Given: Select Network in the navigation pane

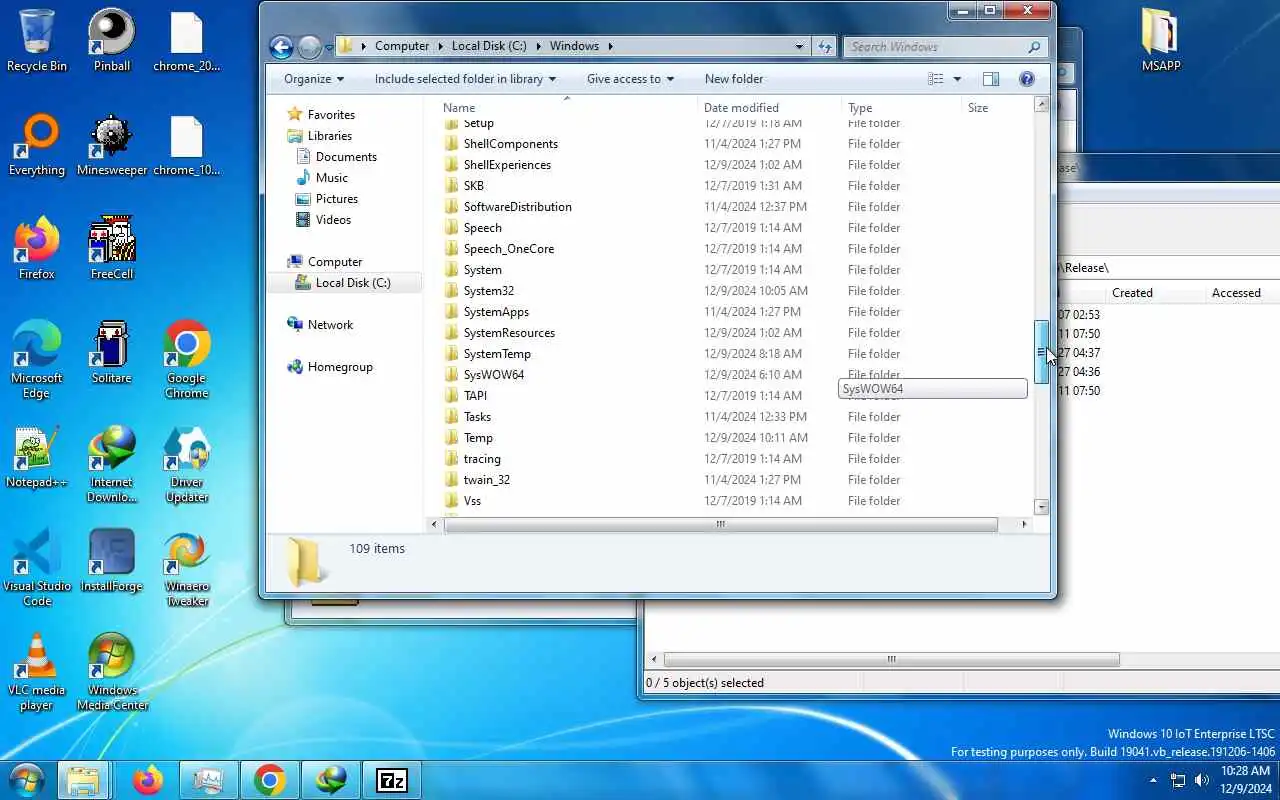Looking at the screenshot, I should (330, 325).
